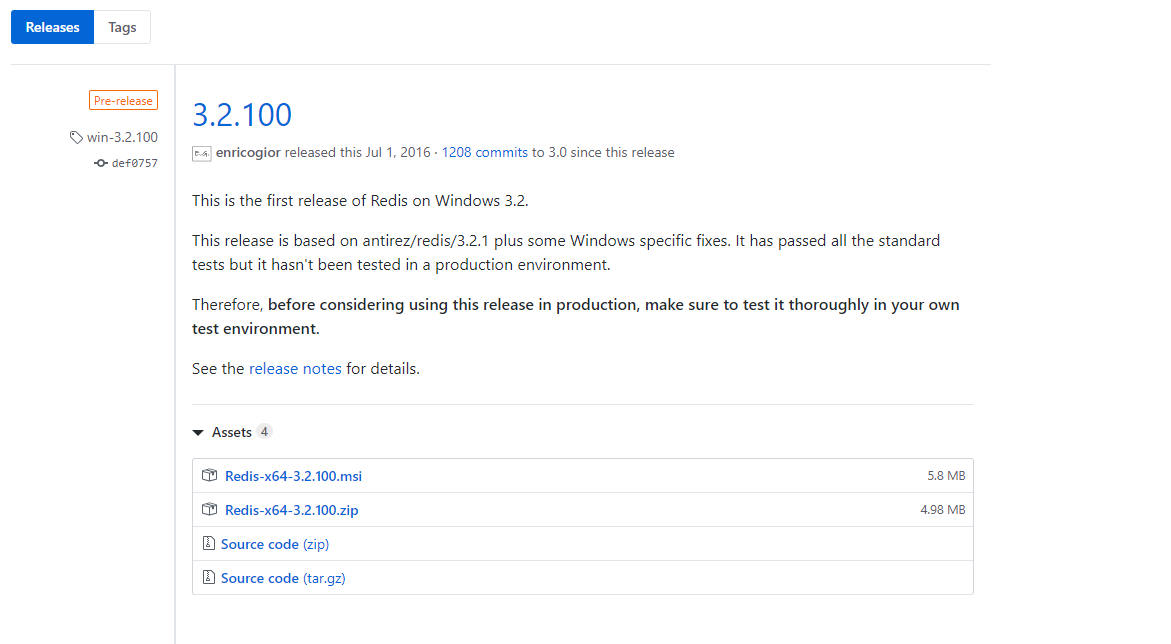Screen dimensions: 1171x644
Task: Download Redis-x64-3.2.100.msi
Action: click(293, 476)
